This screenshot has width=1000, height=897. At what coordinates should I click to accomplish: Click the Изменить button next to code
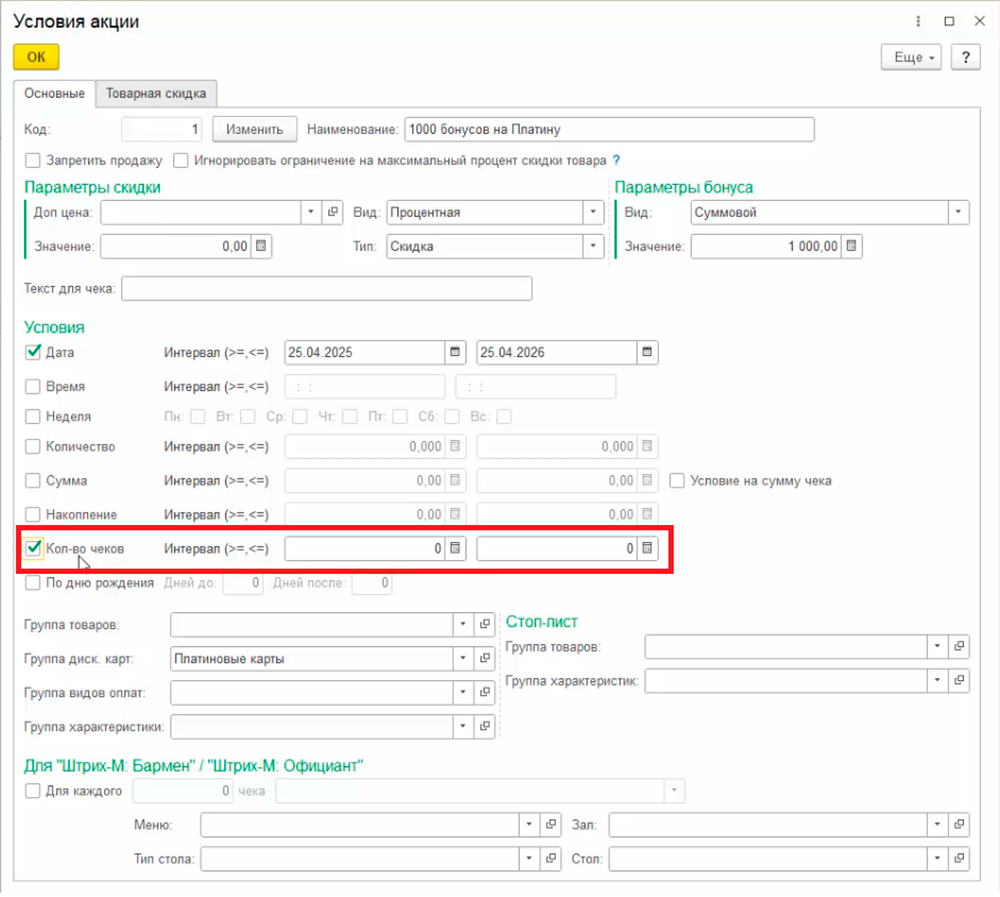[x=254, y=129]
